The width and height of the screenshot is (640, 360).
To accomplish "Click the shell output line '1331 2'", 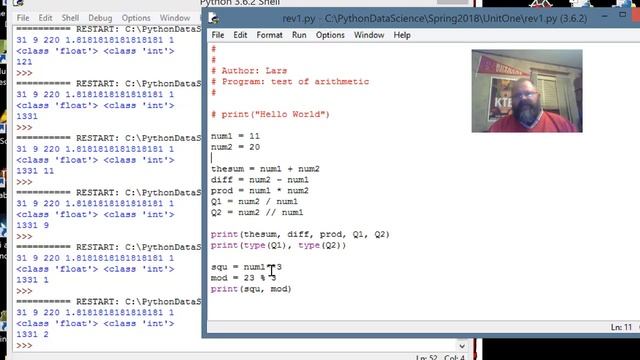I will 32,334.
